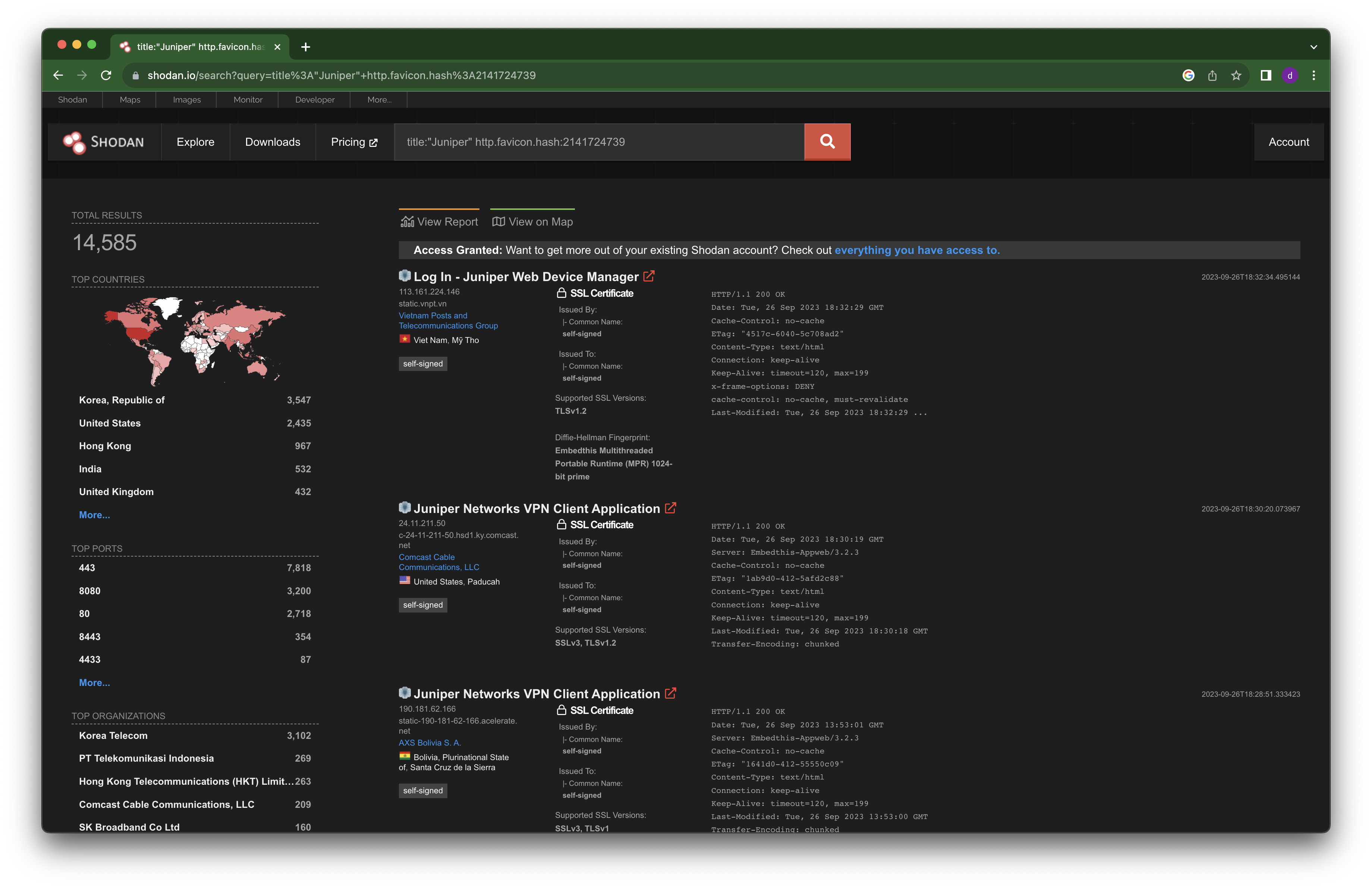
Task: Click the Shodan search query field
Action: [x=600, y=142]
